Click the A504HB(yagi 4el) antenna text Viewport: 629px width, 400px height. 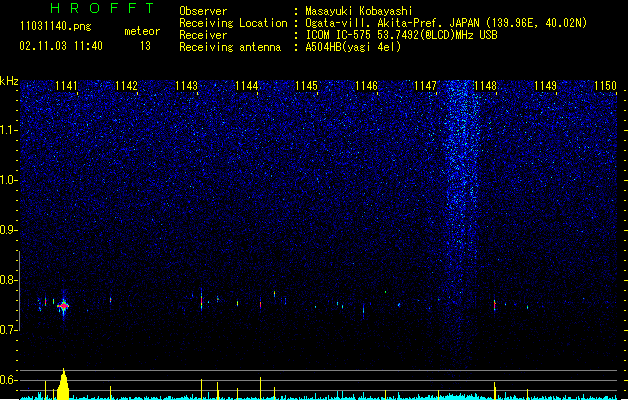(x=353, y=47)
